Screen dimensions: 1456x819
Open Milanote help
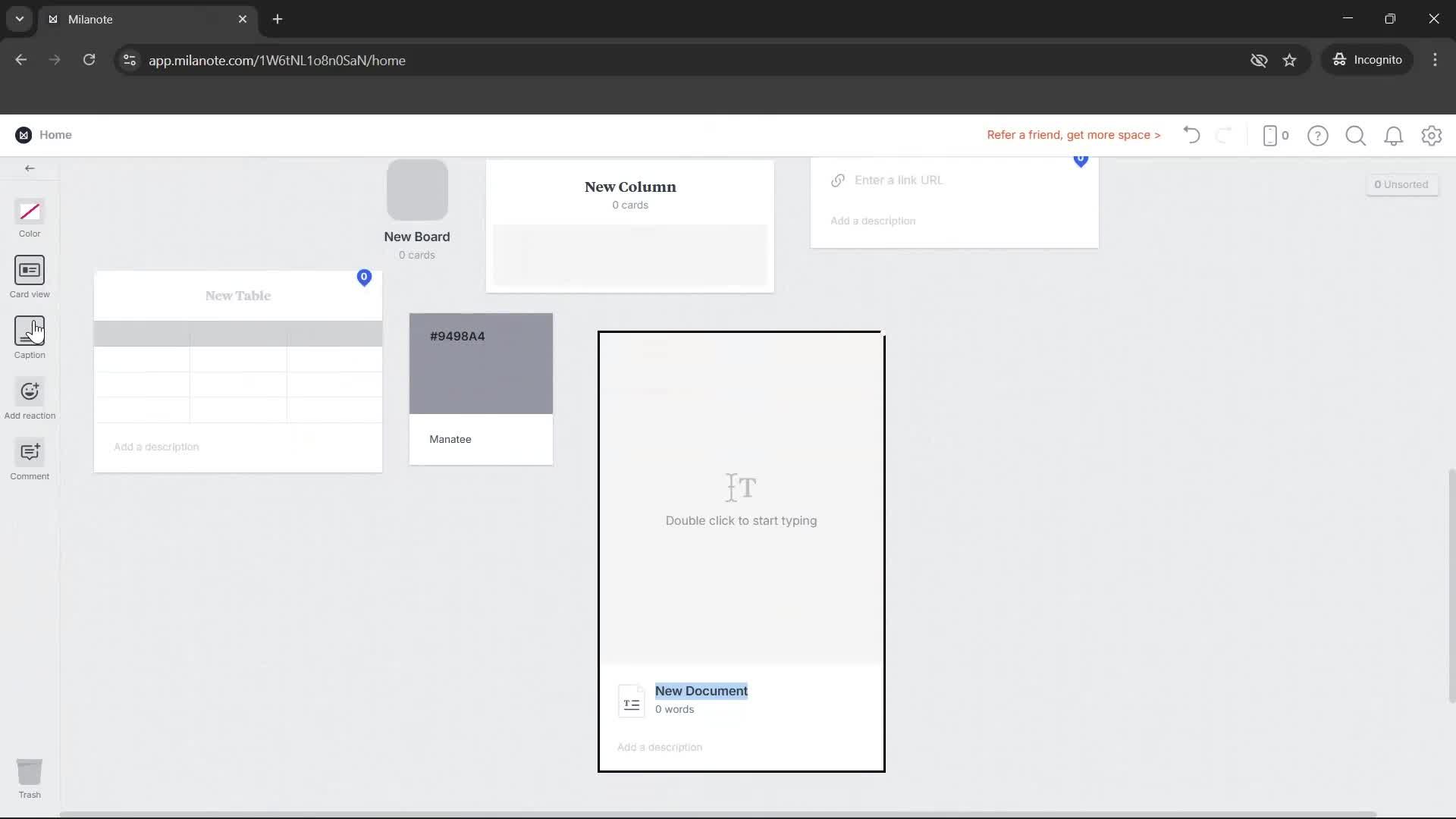tap(1318, 135)
